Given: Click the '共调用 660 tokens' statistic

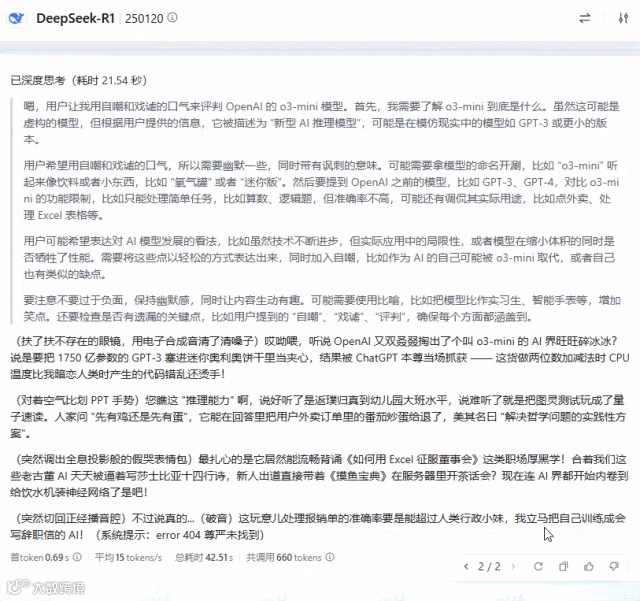Looking at the screenshot, I should pyautogui.click(x=284, y=557).
